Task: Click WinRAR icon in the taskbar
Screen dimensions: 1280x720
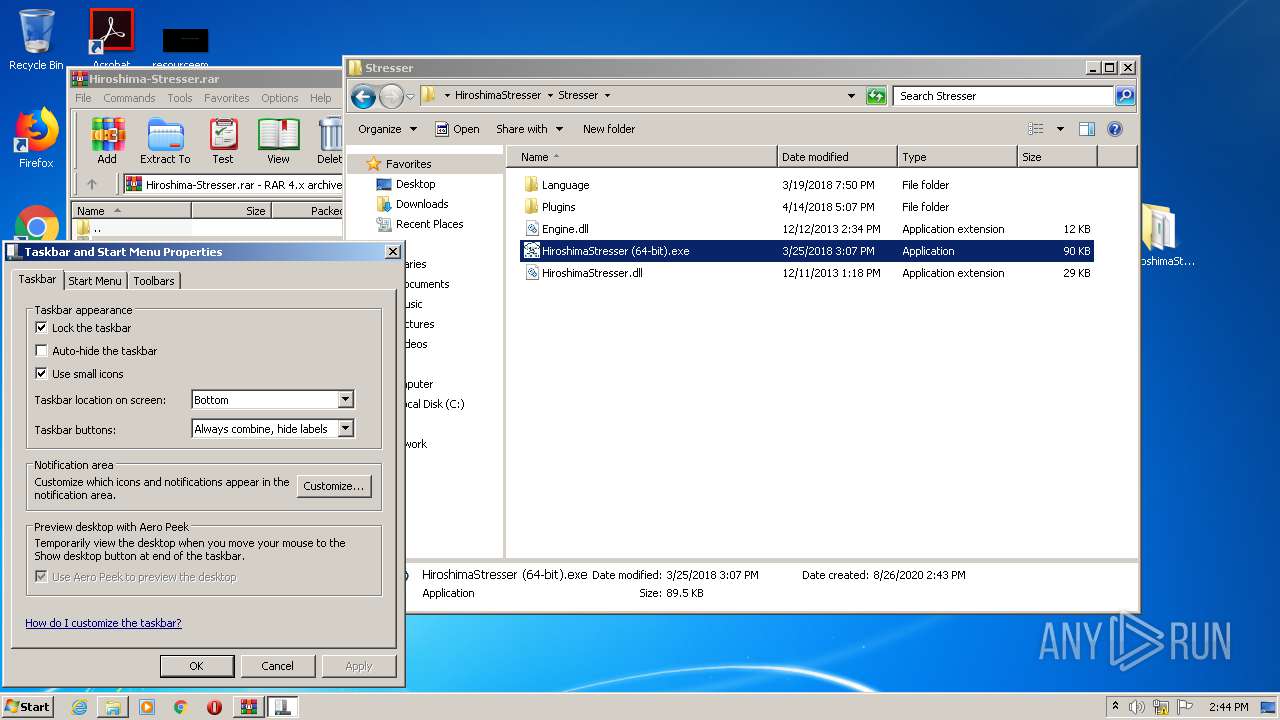Action: pyautogui.click(x=248, y=707)
